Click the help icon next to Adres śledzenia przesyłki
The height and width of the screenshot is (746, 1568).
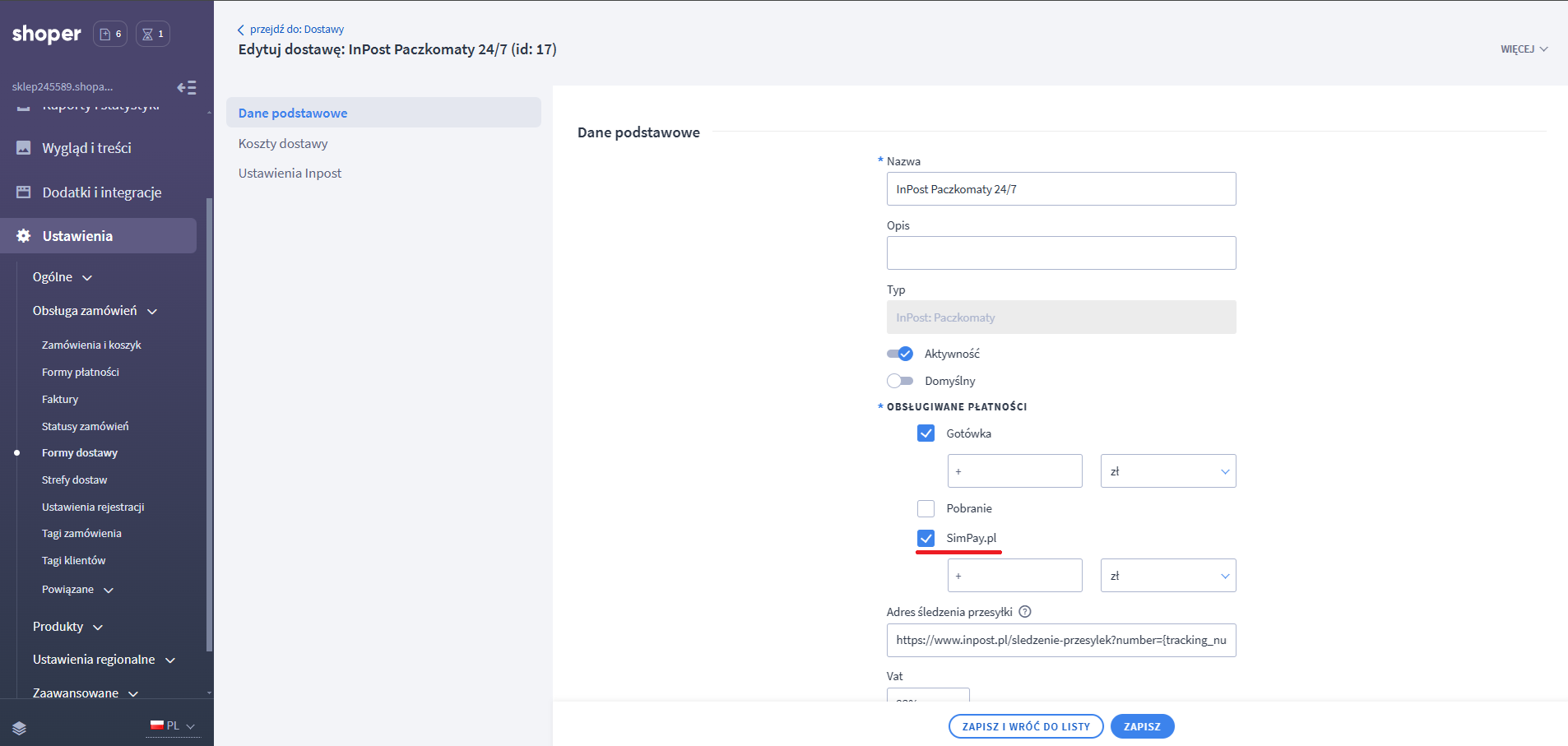pos(1025,612)
